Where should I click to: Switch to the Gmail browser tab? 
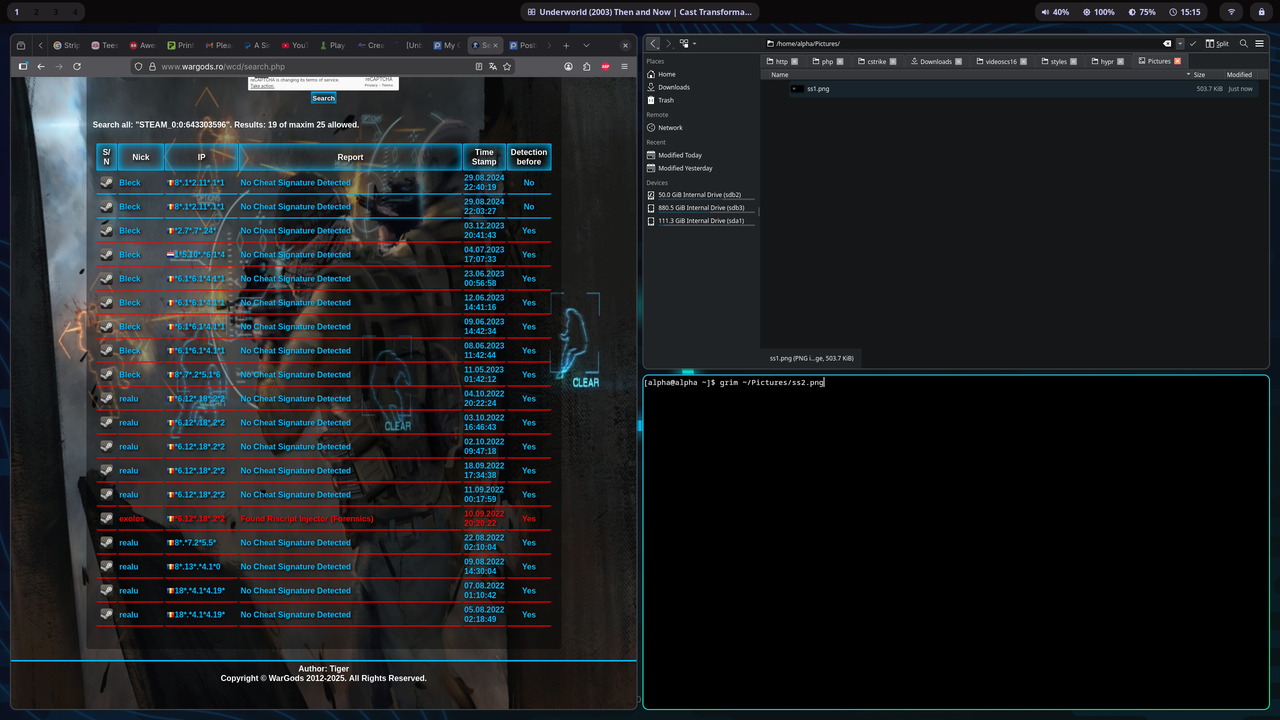coord(218,45)
